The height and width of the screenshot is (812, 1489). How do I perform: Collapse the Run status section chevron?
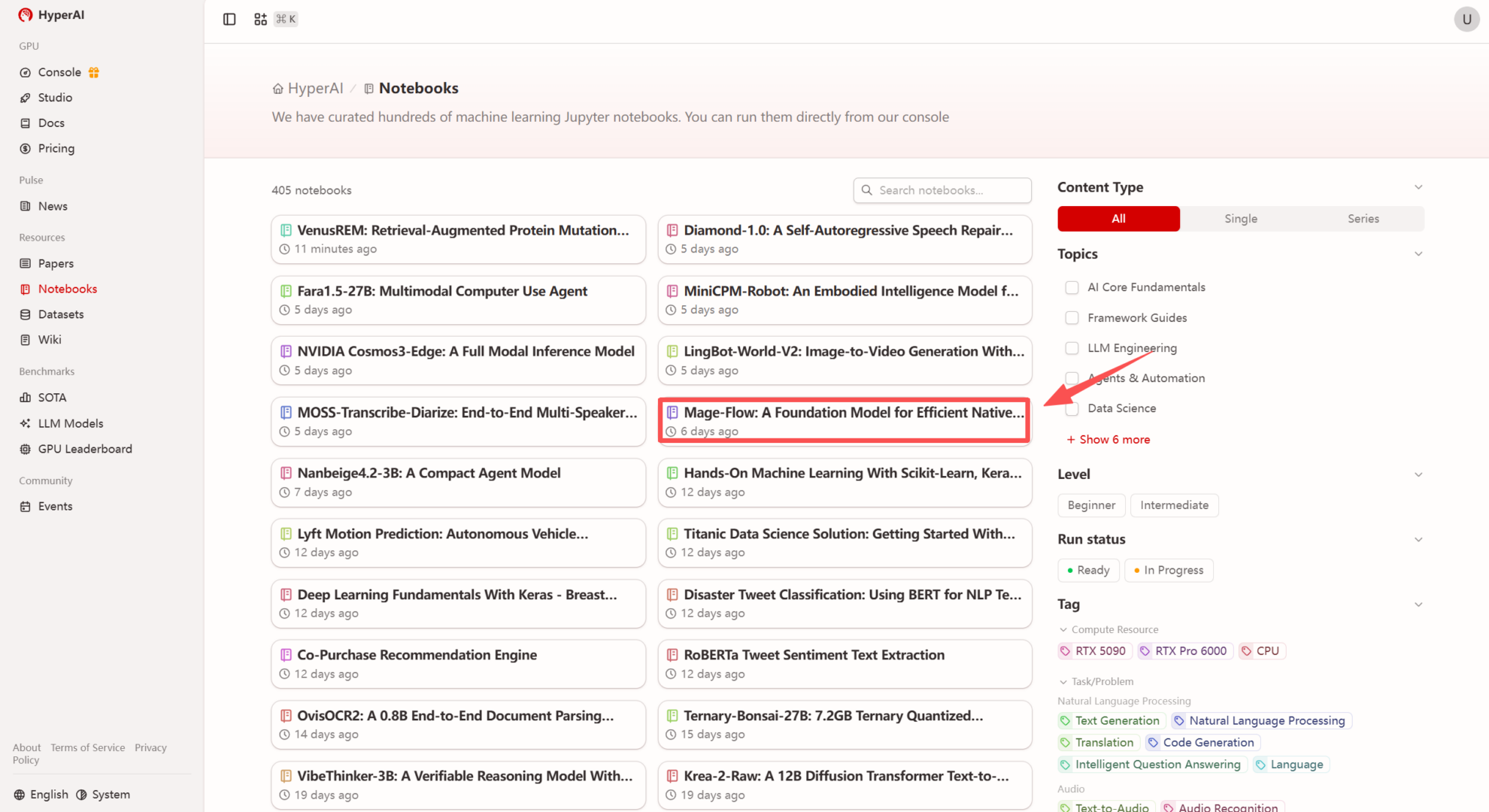pyautogui.click(x=1418, y=540)
